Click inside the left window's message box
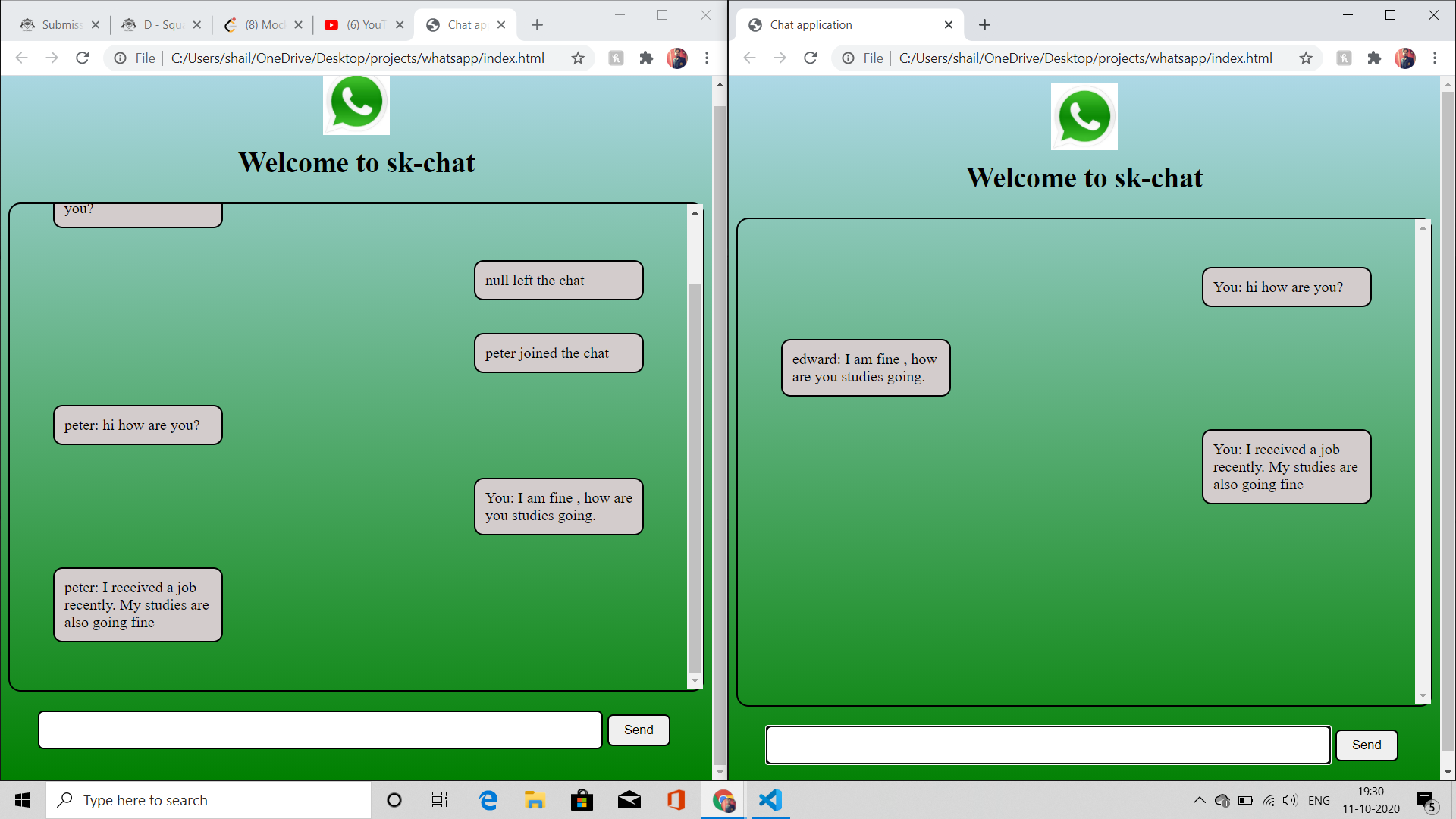The width and height of the screenshot is (1456, 819). [318, 730]
